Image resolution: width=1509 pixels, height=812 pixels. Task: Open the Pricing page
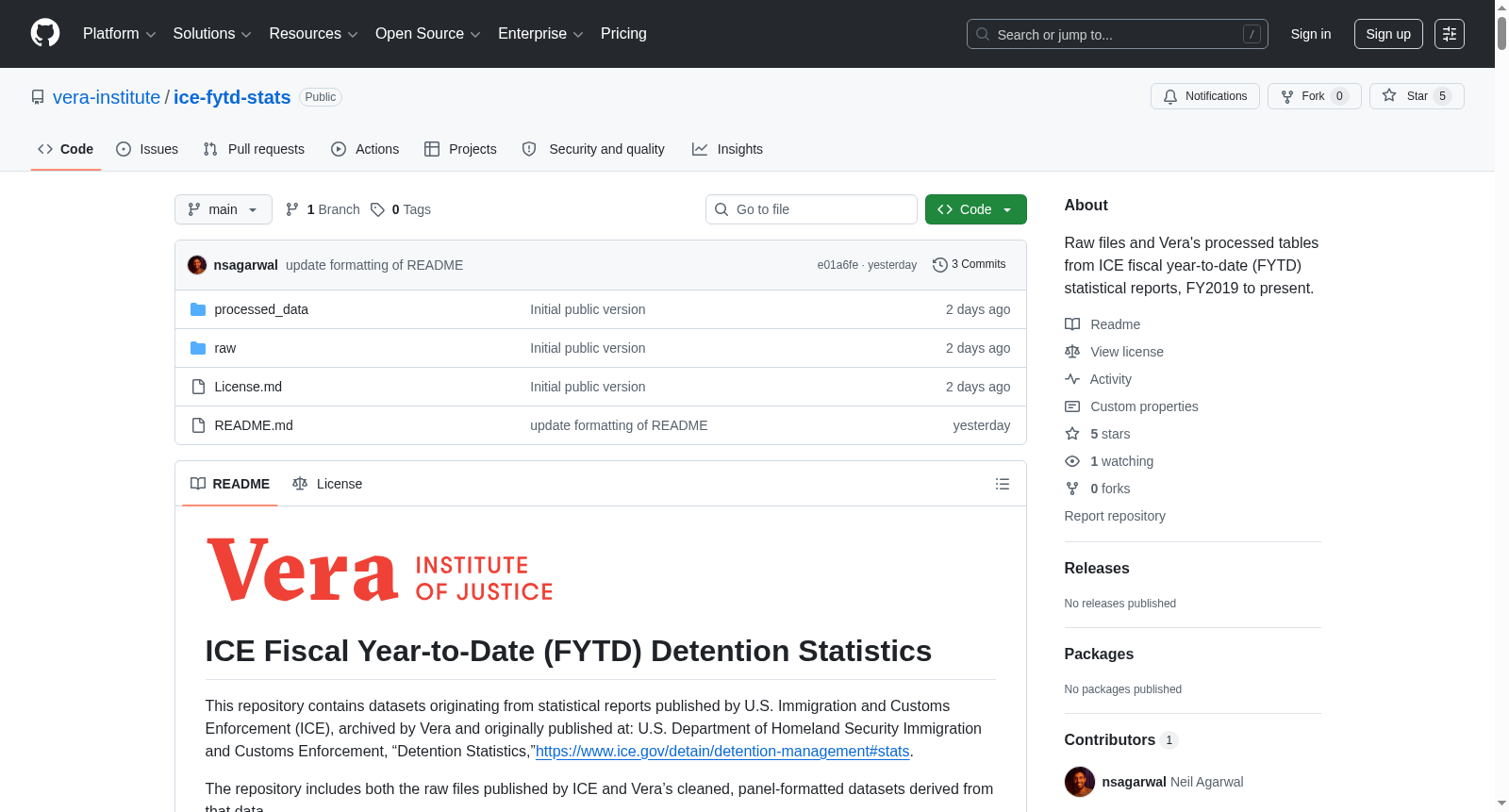point(623,34)
